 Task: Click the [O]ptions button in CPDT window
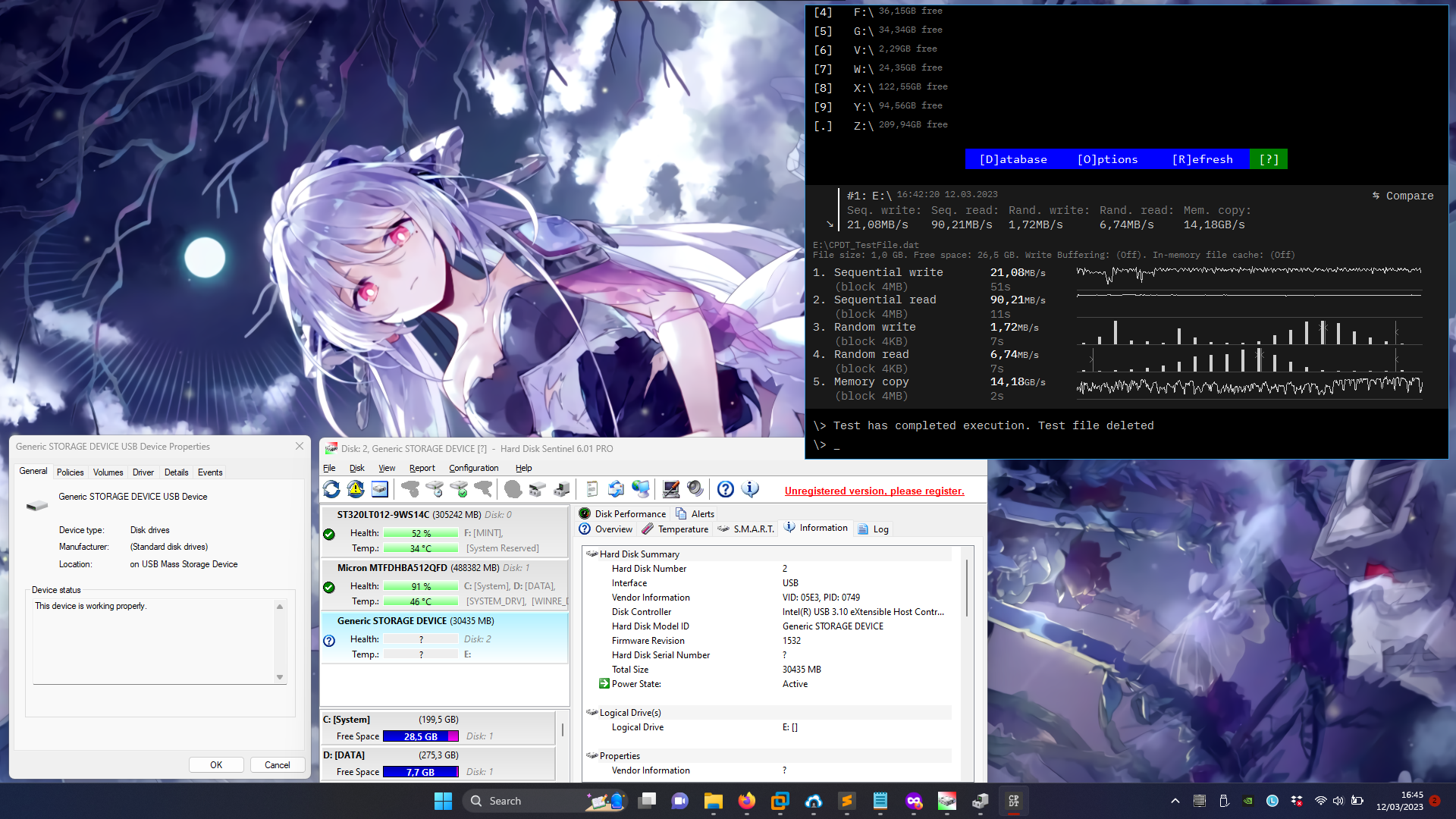(x=1108, y=159)
